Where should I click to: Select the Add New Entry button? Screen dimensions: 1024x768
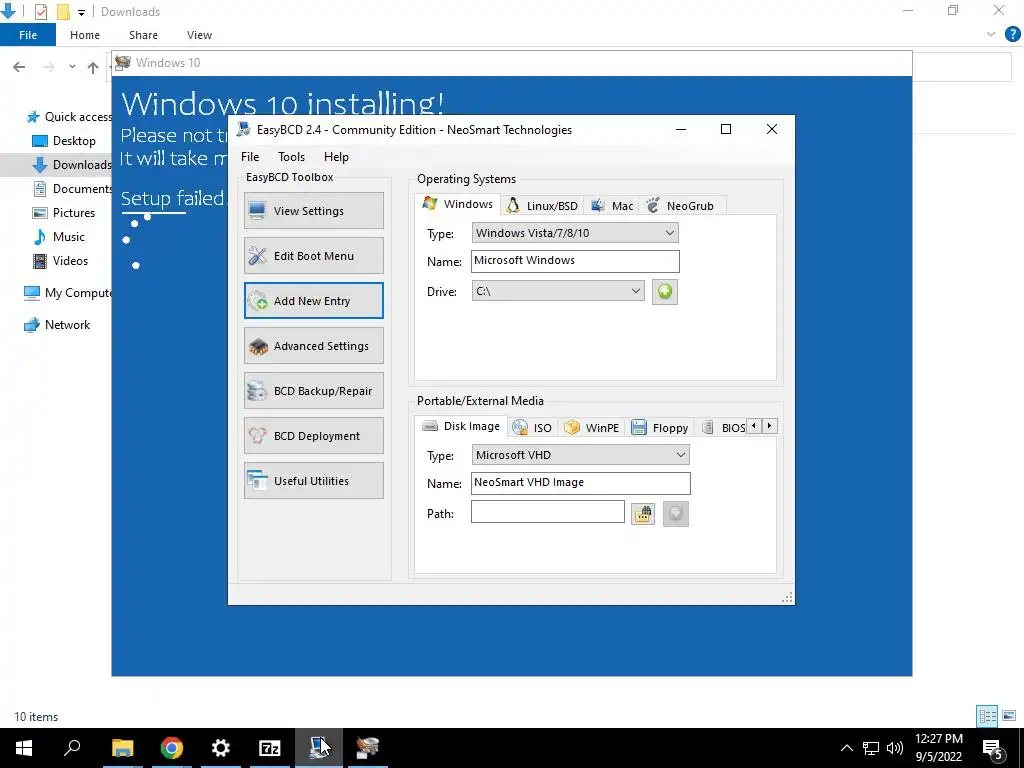313,301
